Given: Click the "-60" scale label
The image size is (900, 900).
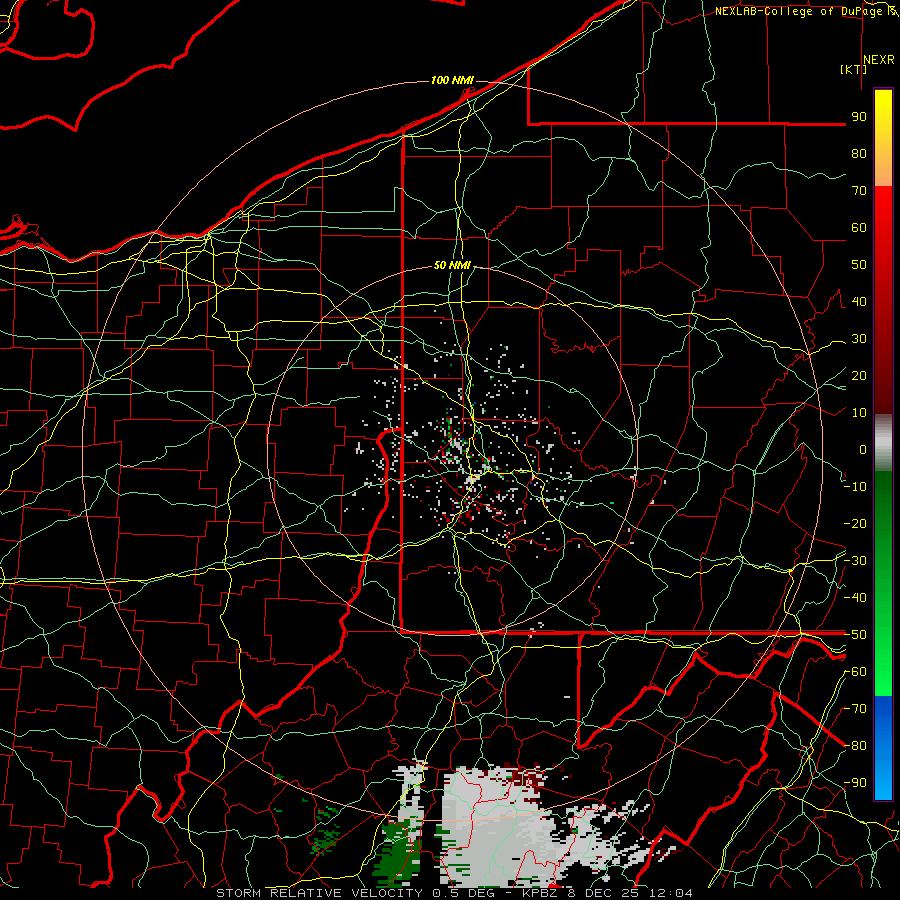Looking at the screenshot, I should tap(855, 672).
